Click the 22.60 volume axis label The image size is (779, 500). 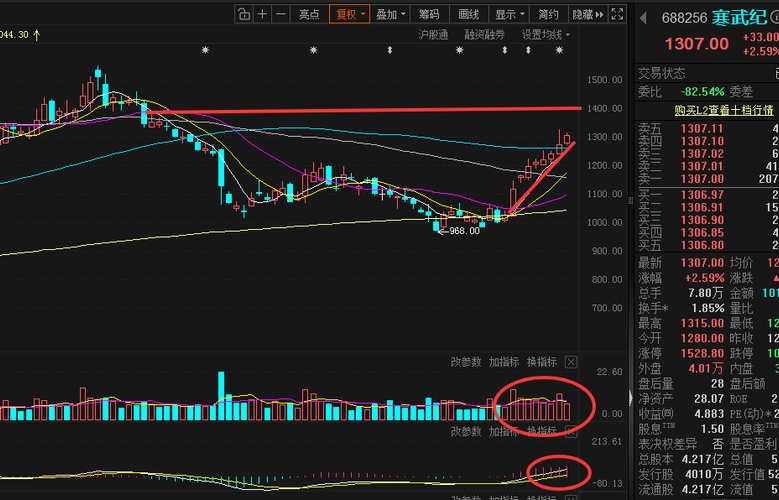[609, 372]
